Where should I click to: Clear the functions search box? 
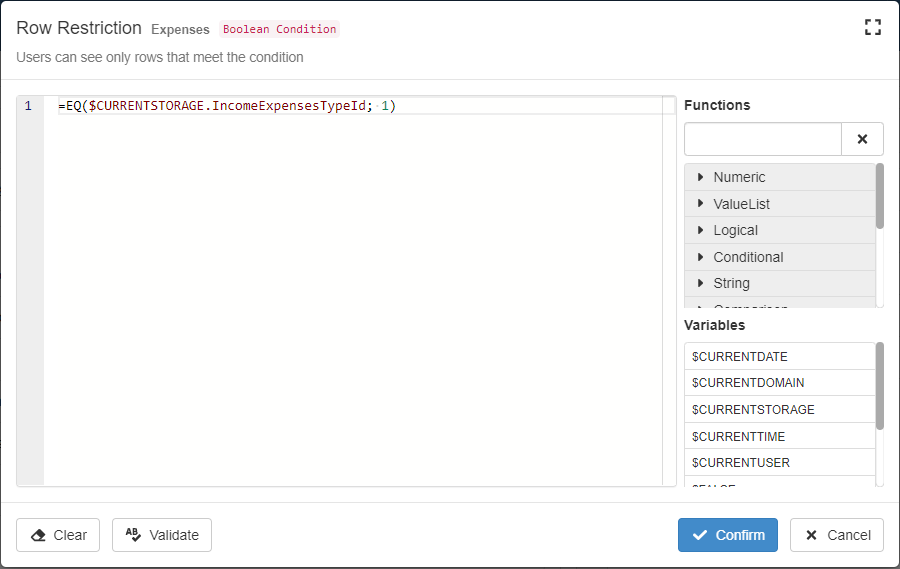[x=862, y=139]
